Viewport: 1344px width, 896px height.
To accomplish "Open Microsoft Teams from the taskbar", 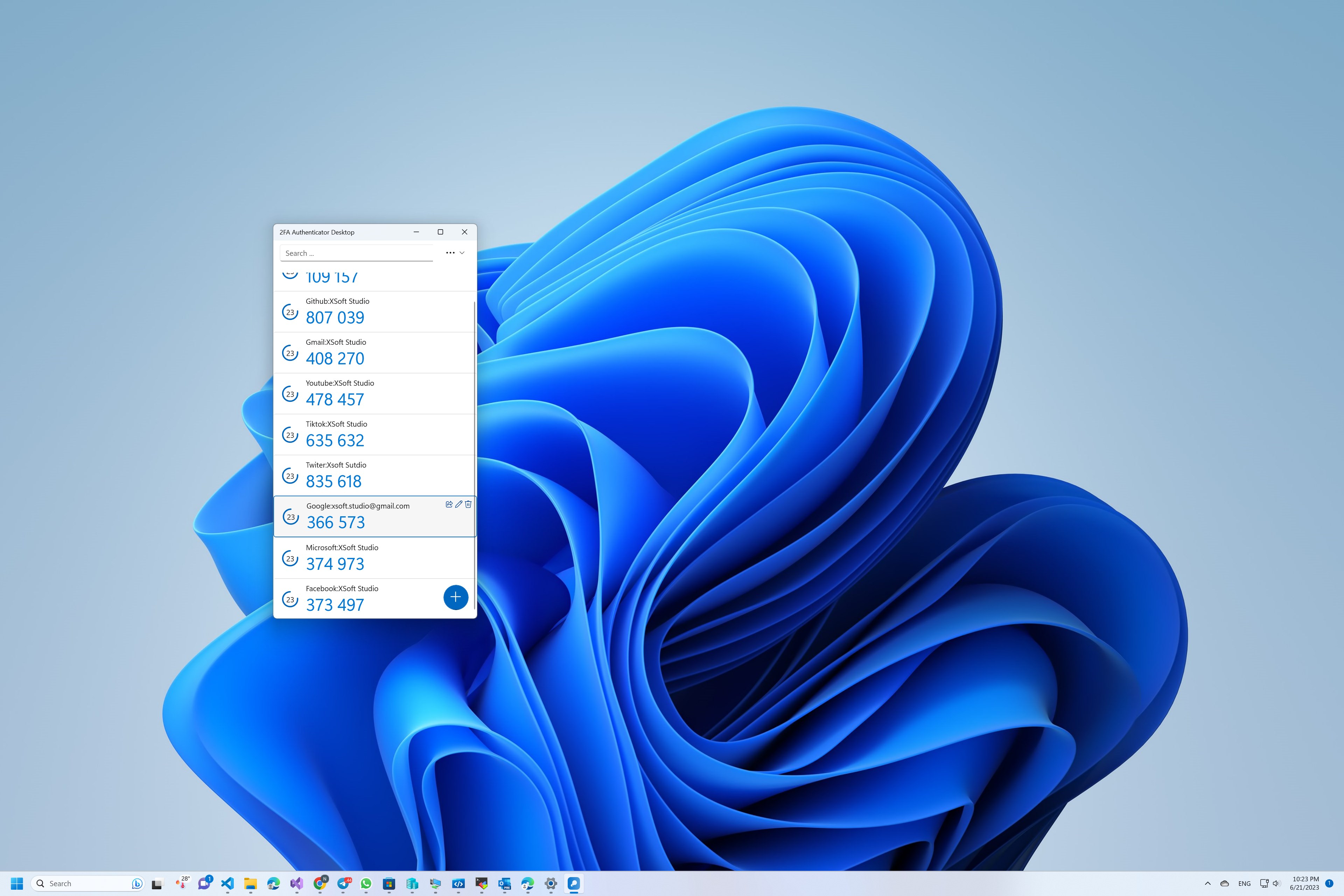I will pyautogui.click(x=204, y=883).
